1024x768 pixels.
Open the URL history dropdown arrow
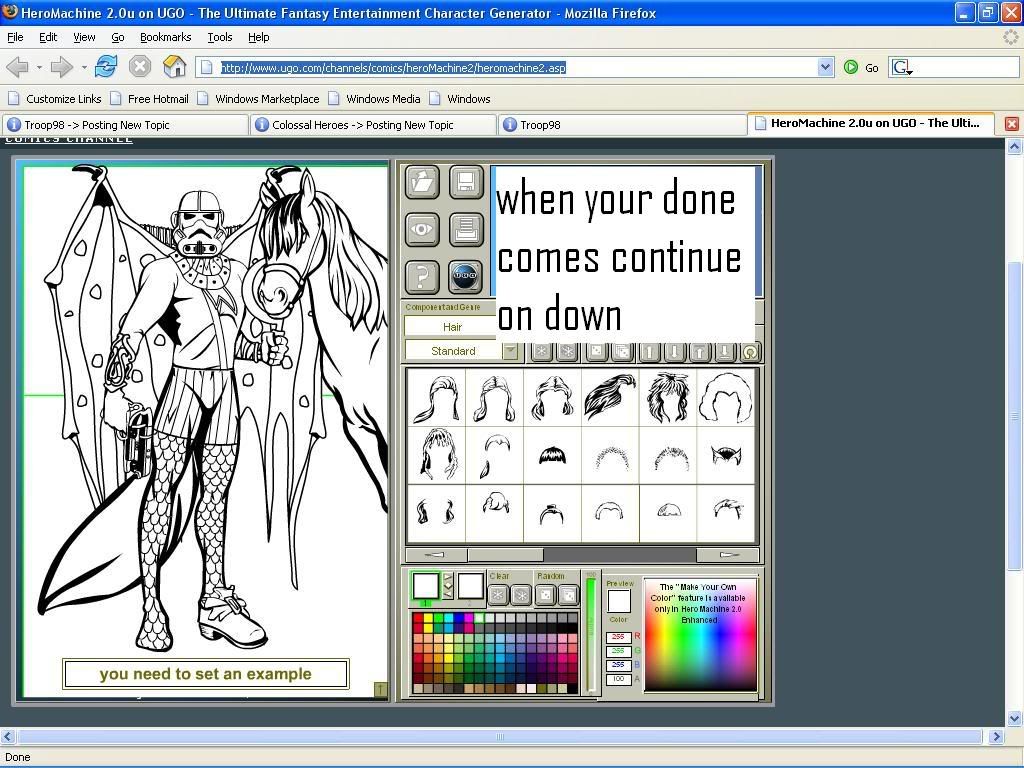coord(825,67)
